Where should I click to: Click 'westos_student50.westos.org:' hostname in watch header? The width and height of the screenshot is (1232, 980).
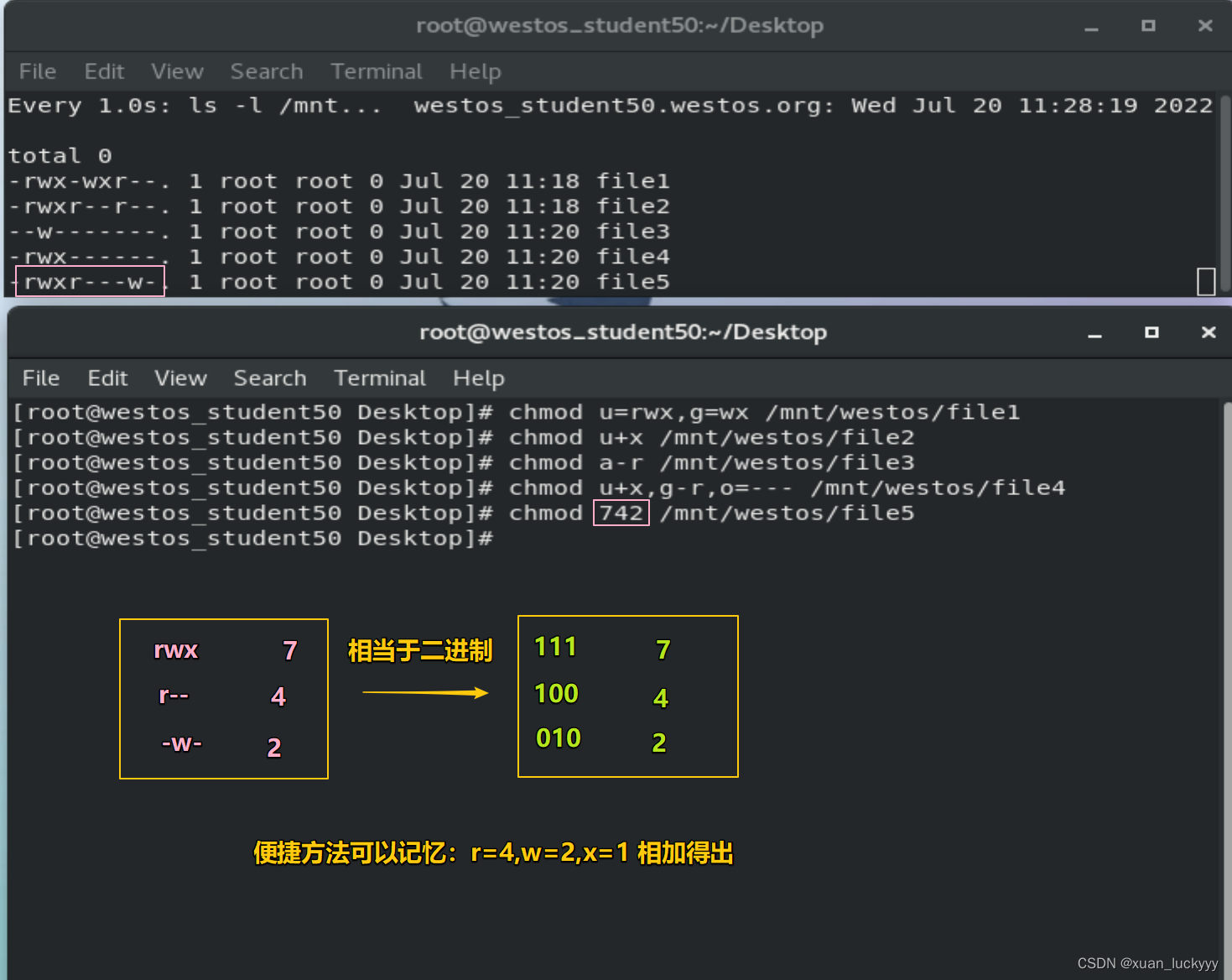[x=624, y=106]
